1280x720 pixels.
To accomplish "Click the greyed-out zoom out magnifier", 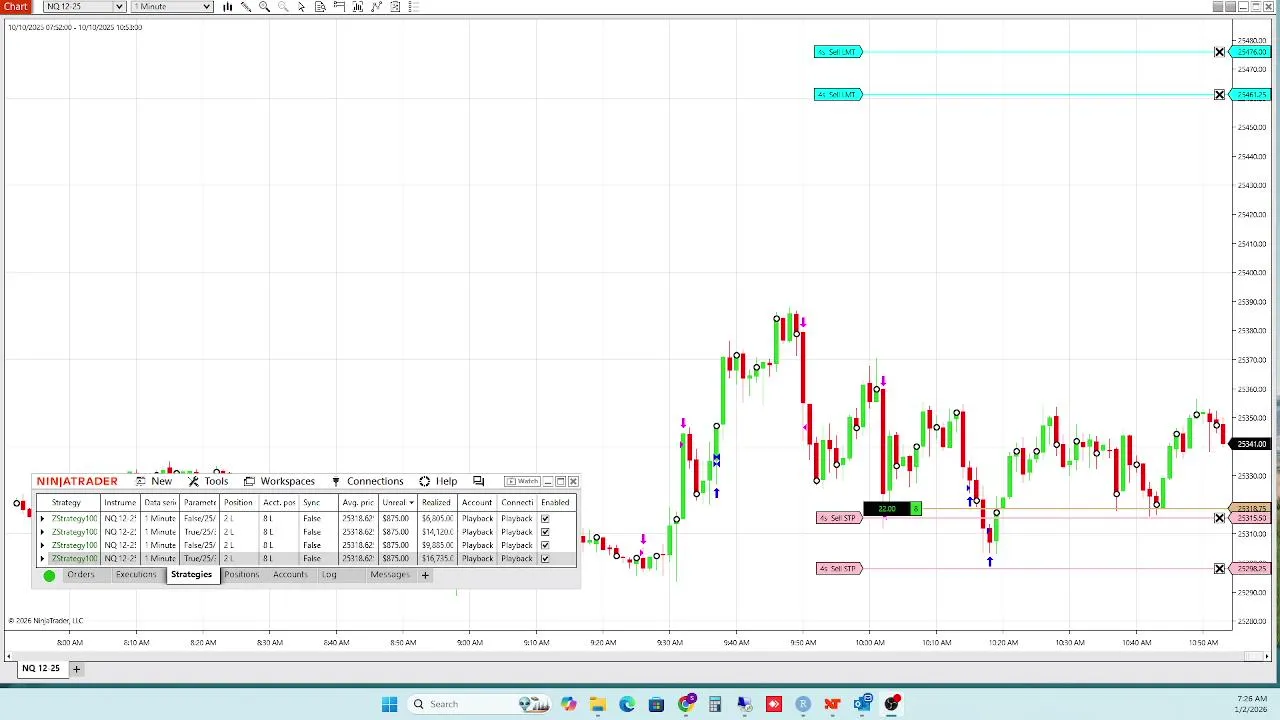I will tap(283, 7).
